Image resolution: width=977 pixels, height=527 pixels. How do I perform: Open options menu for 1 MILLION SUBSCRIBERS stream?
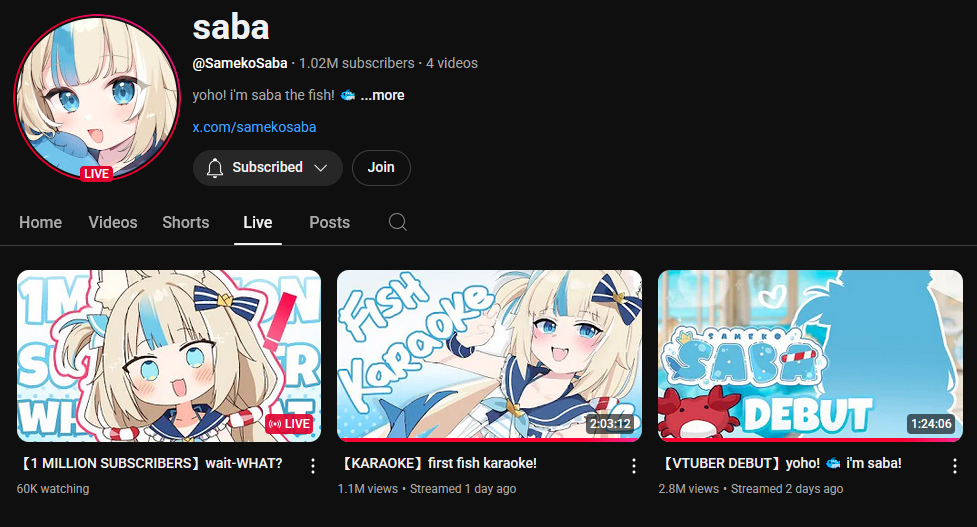tap(313, 466)
